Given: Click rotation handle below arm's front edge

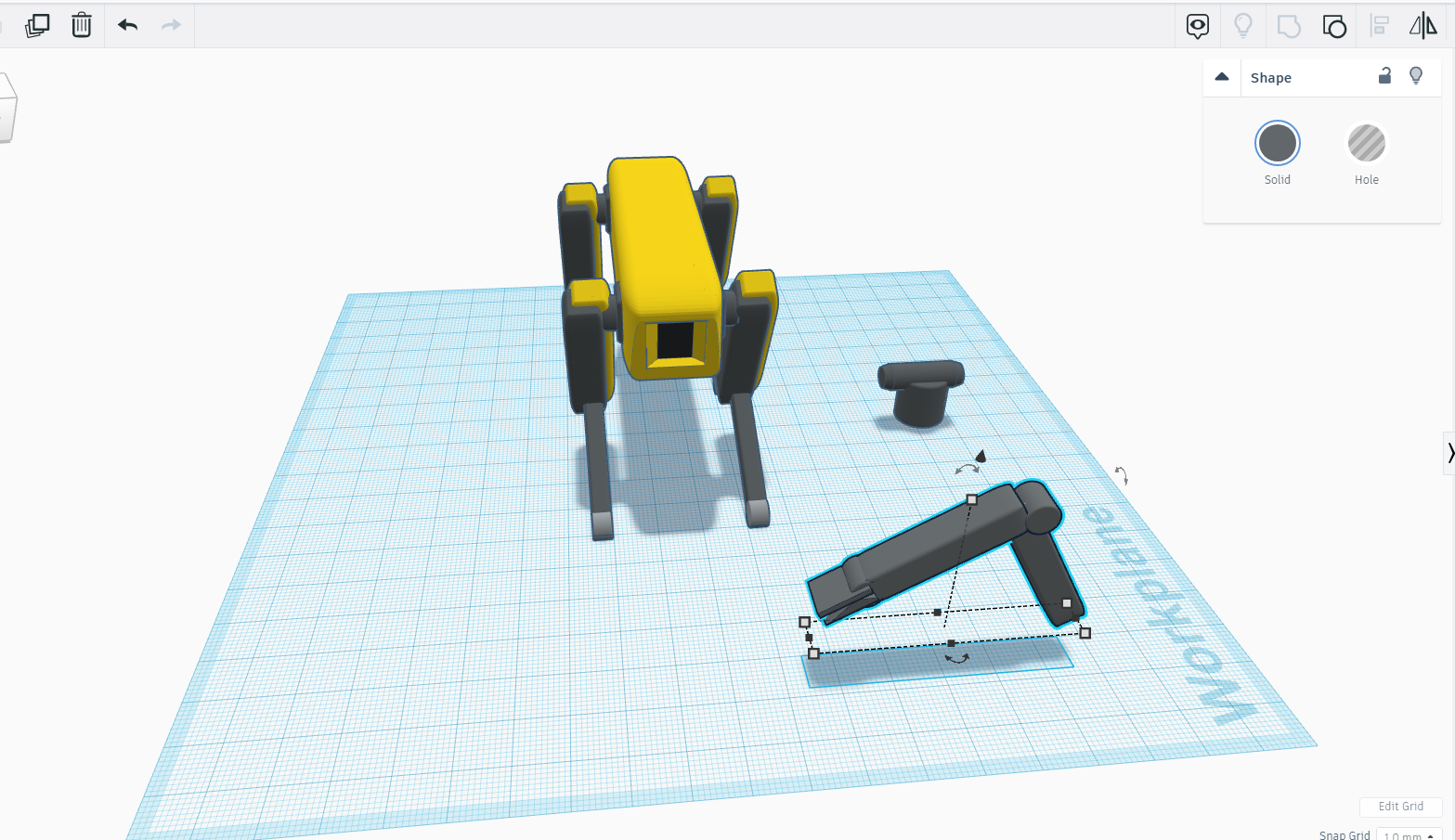Looking at the screenshot, I should point(956,658).
